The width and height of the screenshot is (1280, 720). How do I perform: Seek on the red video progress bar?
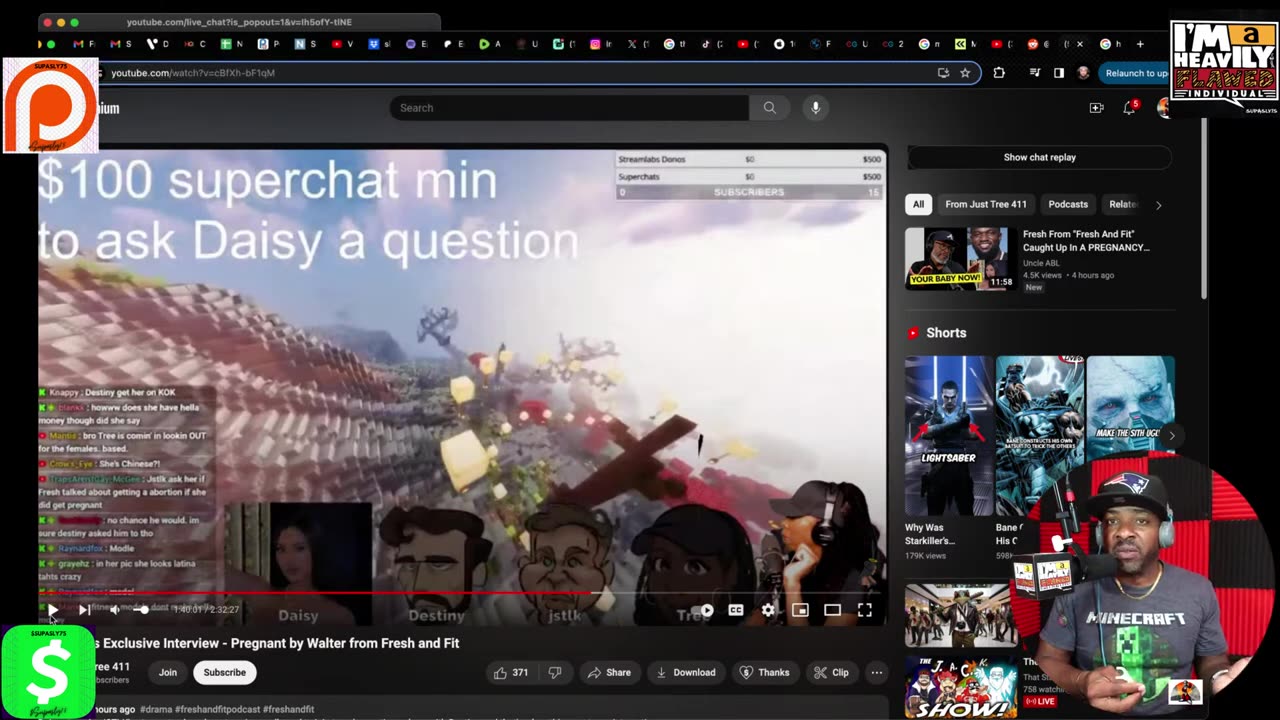tap(462, 593)
